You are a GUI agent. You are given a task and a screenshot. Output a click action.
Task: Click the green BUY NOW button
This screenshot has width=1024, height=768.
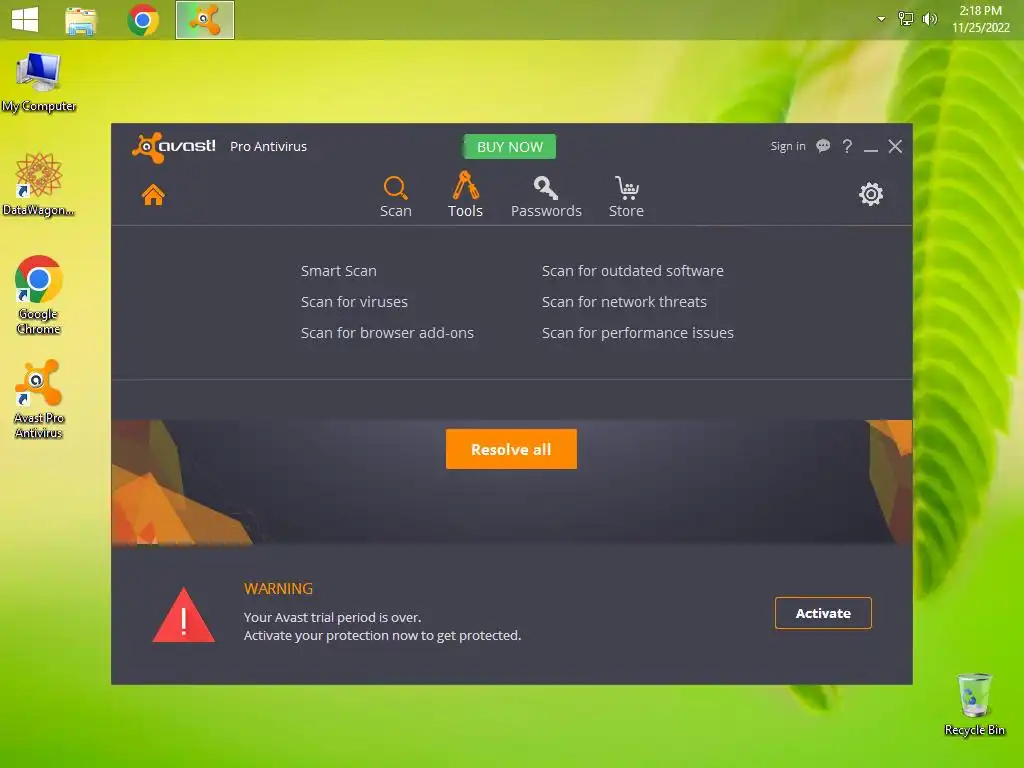click(x=509, y=146)
